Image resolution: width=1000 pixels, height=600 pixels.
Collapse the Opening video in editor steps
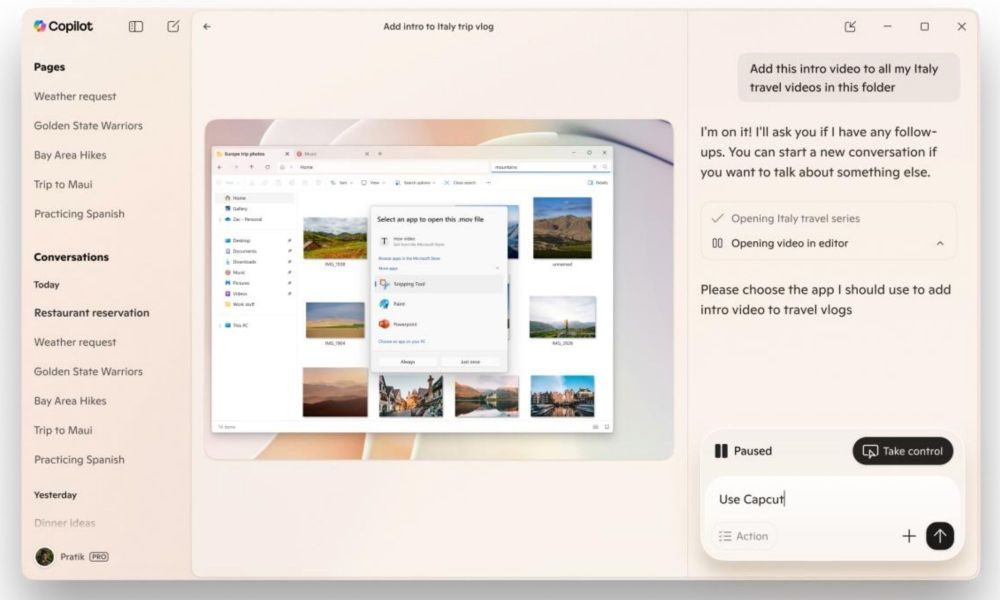[x=939, y=243]
